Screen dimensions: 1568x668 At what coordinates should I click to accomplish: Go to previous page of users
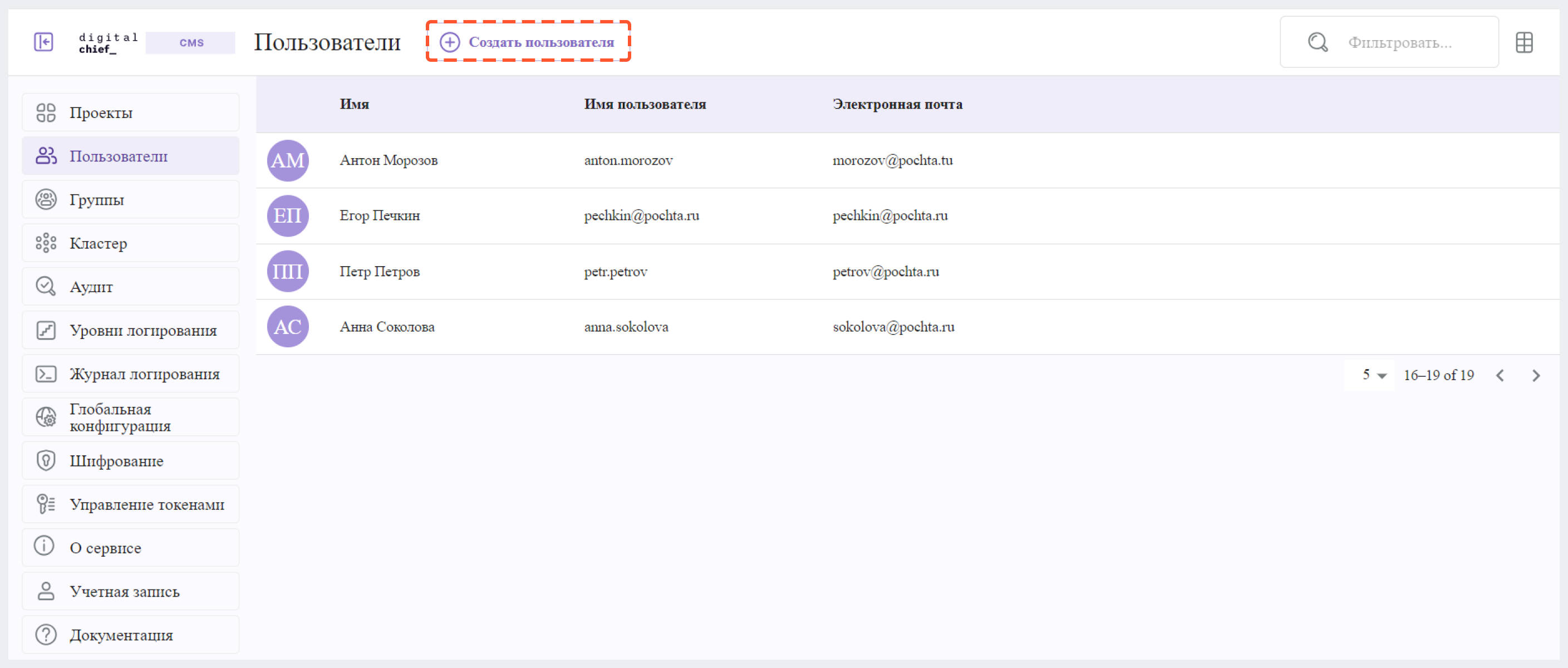[x=1501, y=375]
